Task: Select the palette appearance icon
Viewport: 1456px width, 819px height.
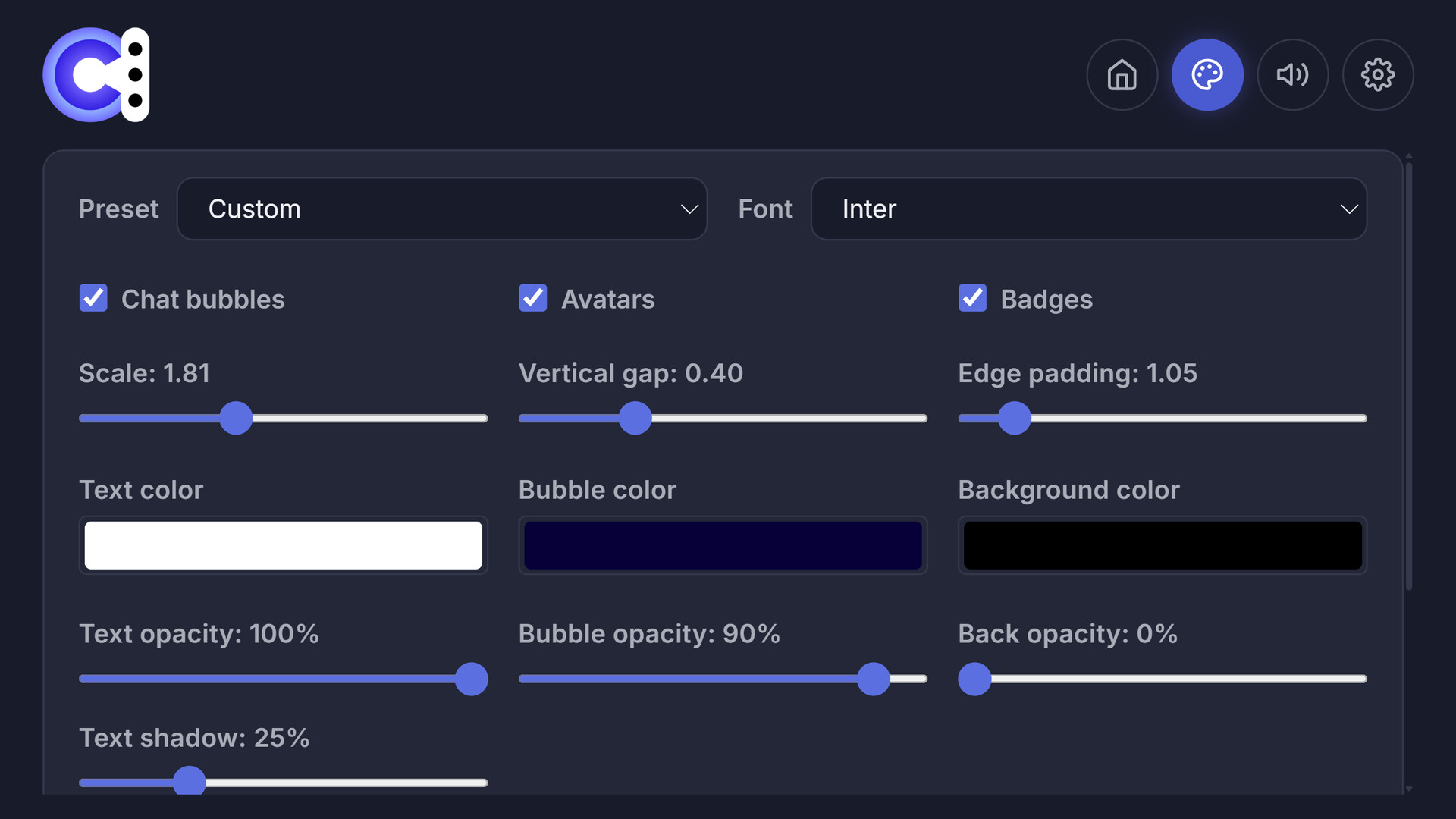Action: pos(1207,74)
